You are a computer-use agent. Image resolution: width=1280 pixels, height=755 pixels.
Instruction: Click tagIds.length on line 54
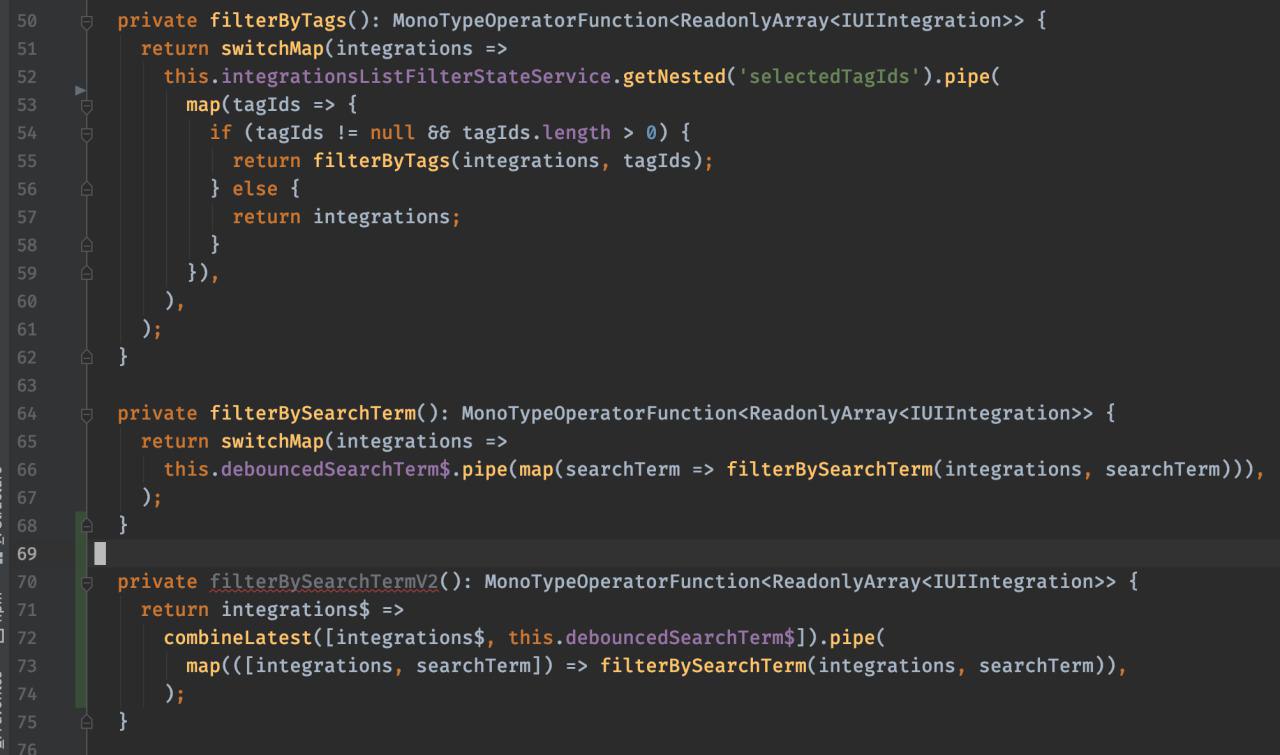tap(536, 133)
